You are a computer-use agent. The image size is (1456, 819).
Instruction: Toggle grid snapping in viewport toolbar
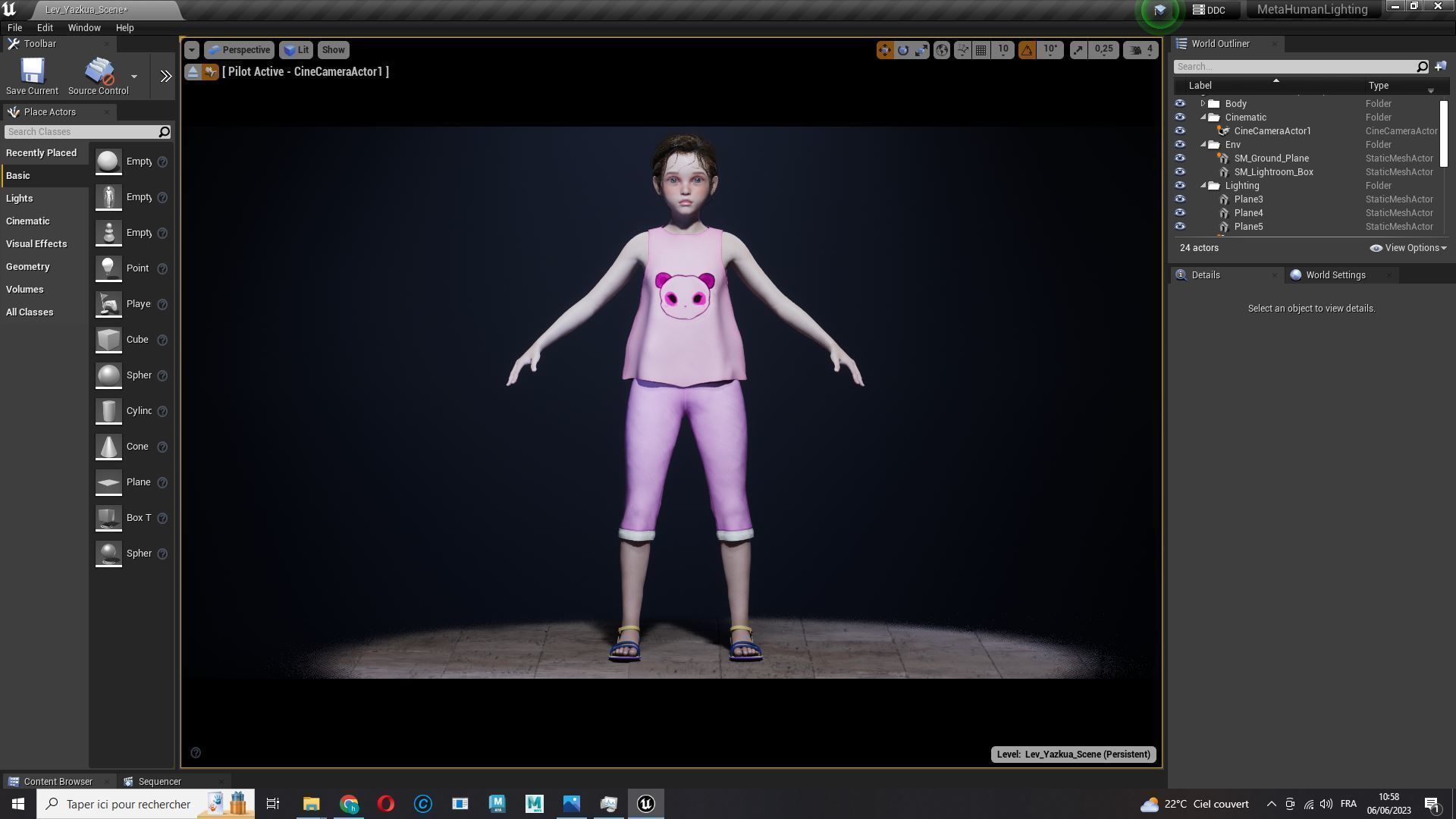981,50
